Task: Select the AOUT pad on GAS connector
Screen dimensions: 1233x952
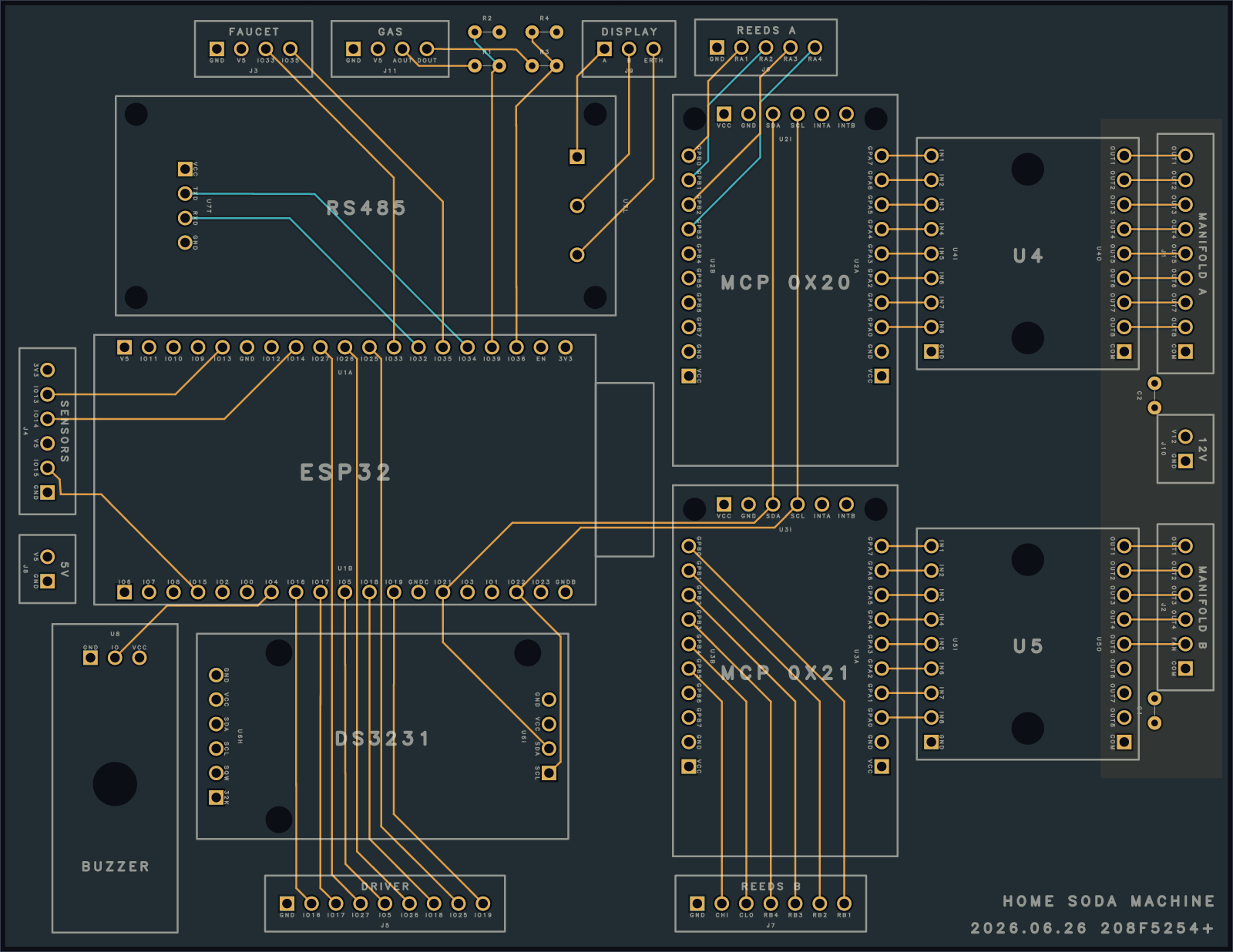Action: click(402, 49)
